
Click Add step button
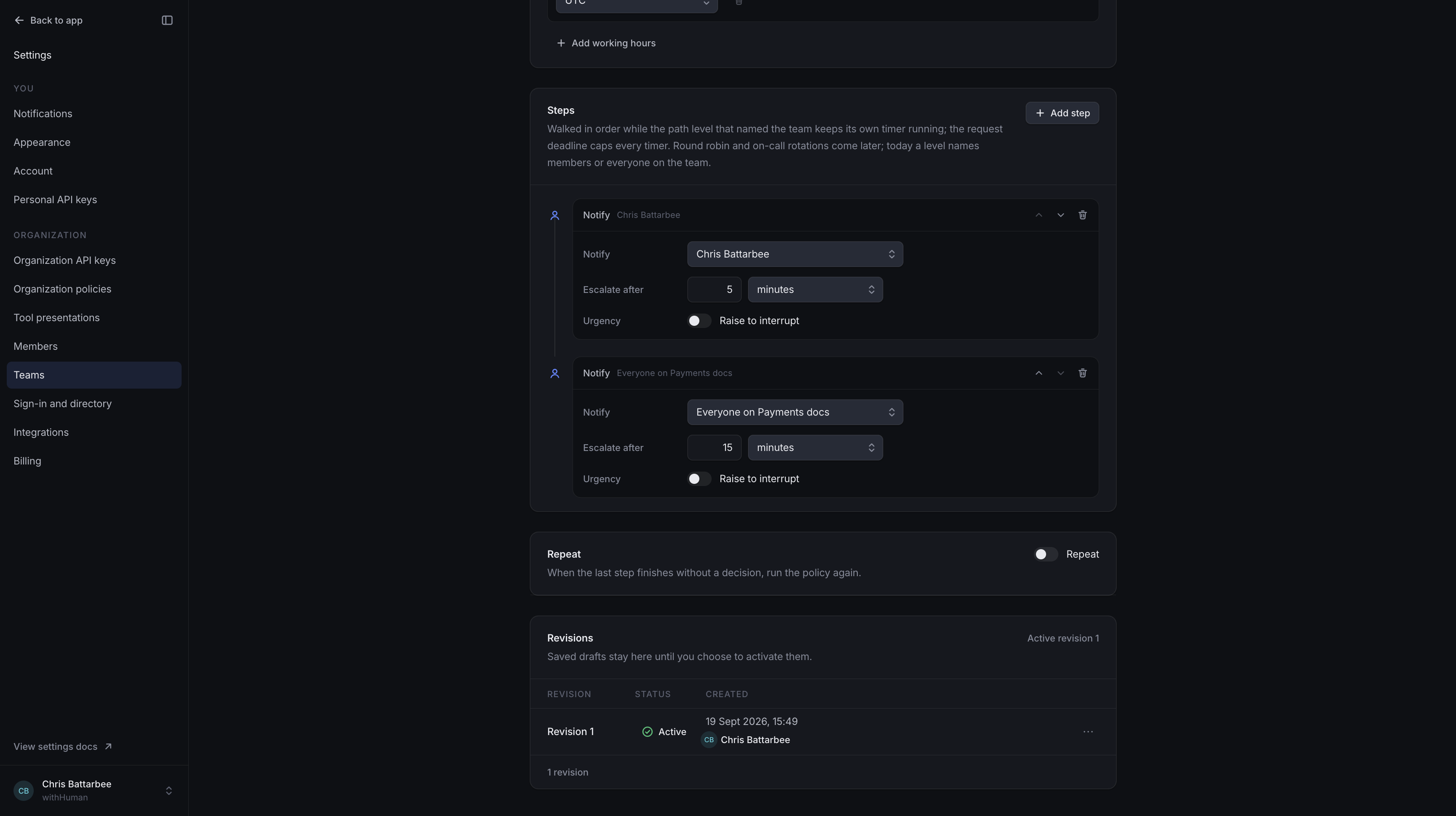(x=1062, y=113)
